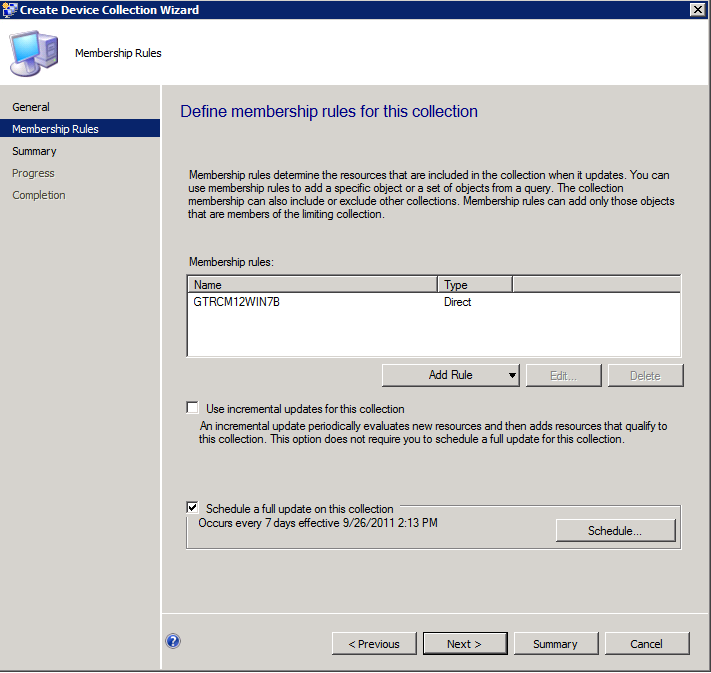
Task: Proceed with the Next button
Action: point(465,644)
